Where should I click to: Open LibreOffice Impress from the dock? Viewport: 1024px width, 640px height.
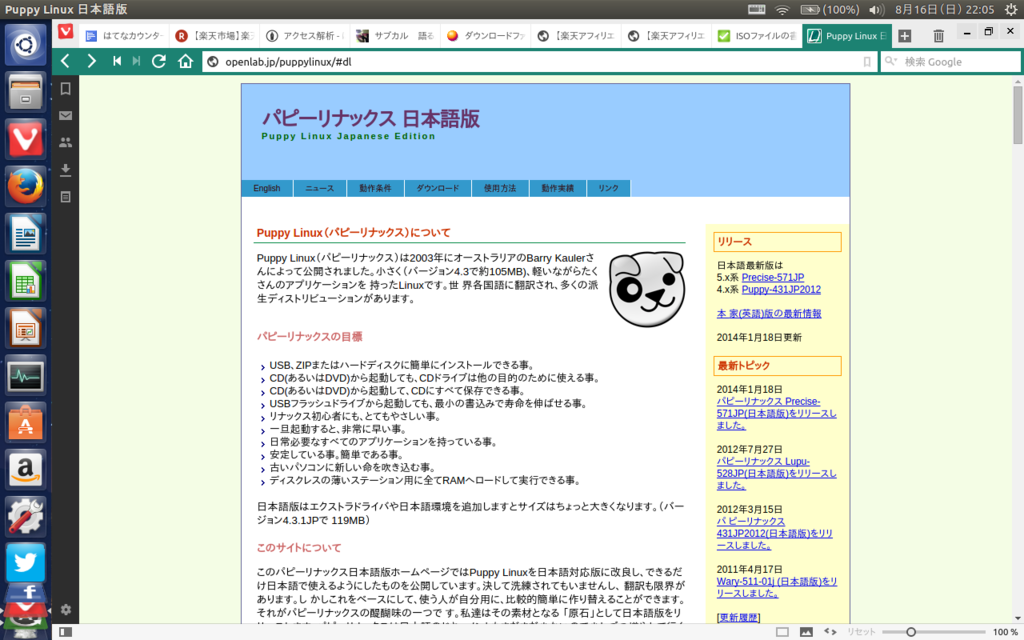[x=25, y=328]
